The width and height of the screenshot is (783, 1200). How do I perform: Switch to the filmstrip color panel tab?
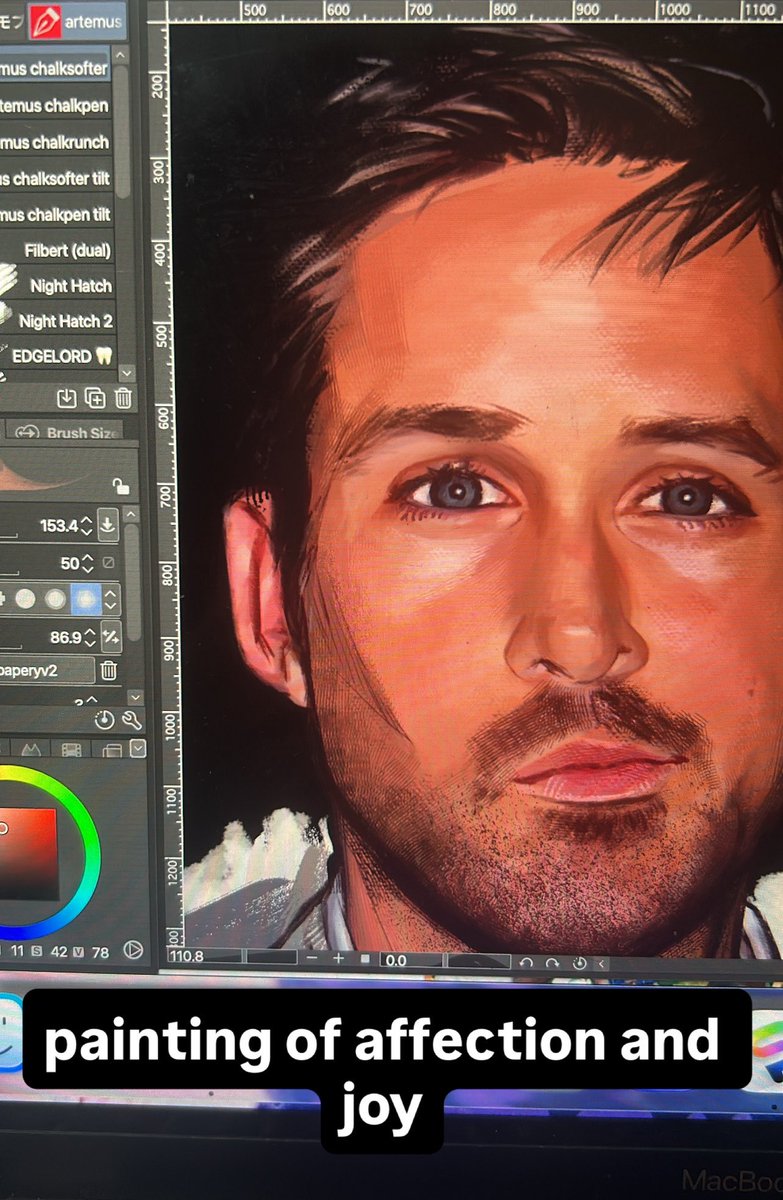pos(71,748)
